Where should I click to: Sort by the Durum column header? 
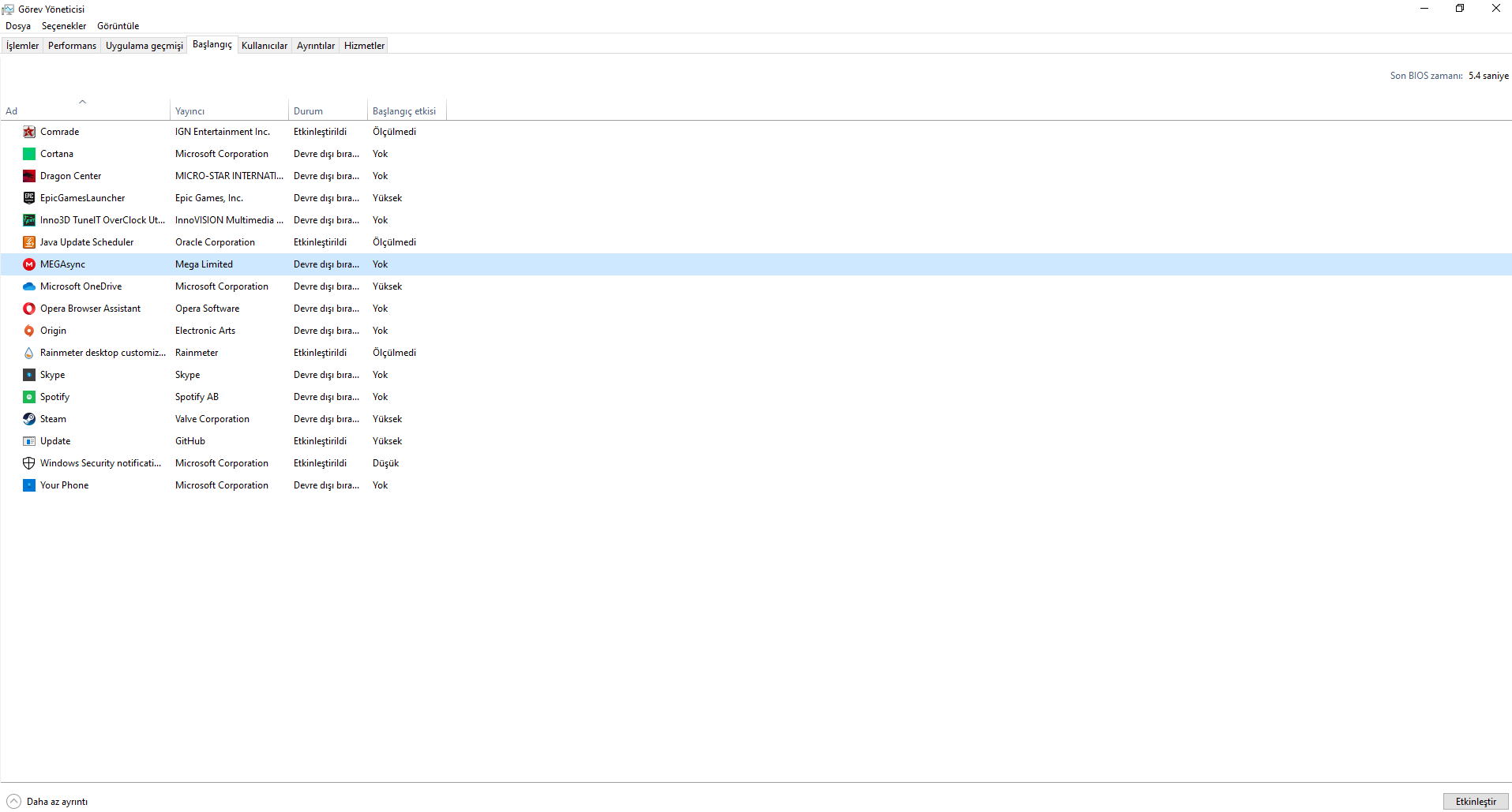328,111
